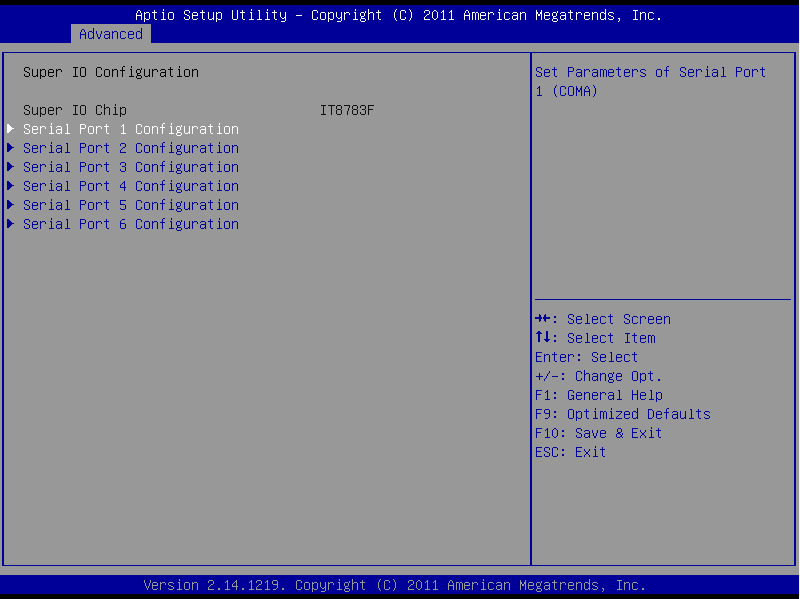Click the triangle arrow beside Serial Port 2
This screenshot has height=599, width=800.
coord(11,148)
